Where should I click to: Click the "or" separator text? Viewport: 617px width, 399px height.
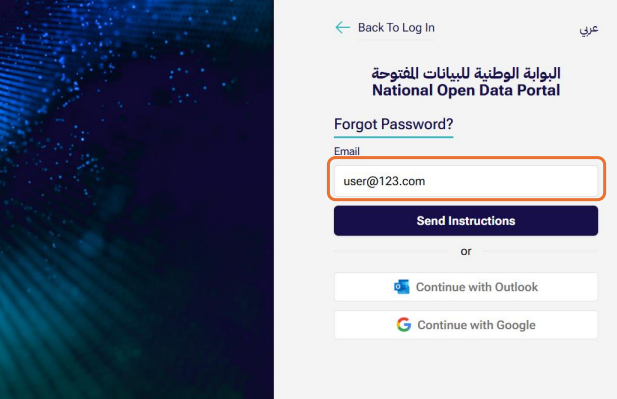[466, 251]
